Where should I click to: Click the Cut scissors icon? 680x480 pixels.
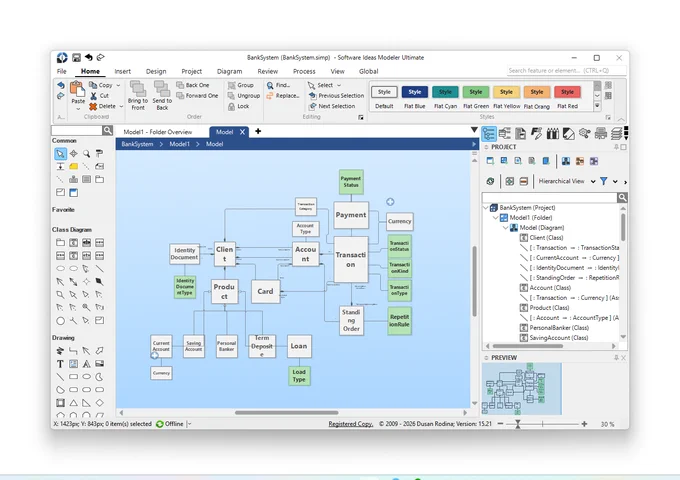tap(94, 96)
